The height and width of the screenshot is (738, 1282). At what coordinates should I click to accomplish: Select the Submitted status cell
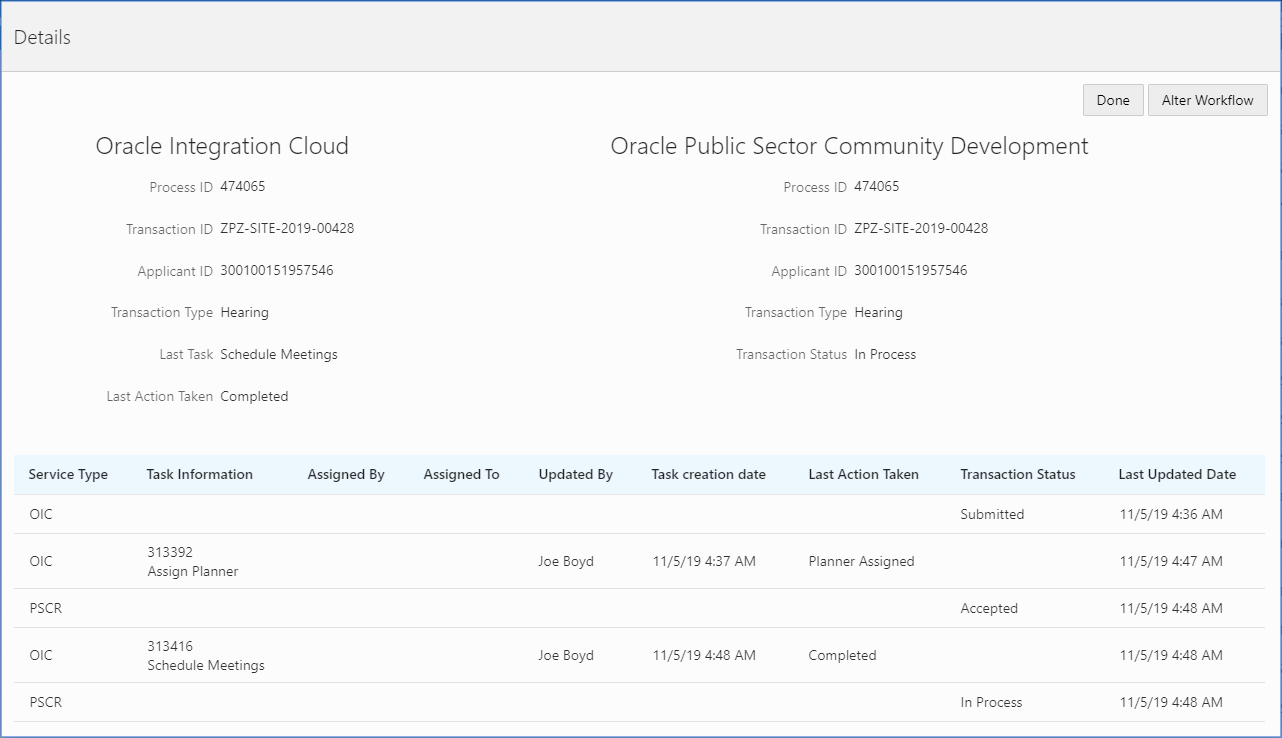click(992, 514)
